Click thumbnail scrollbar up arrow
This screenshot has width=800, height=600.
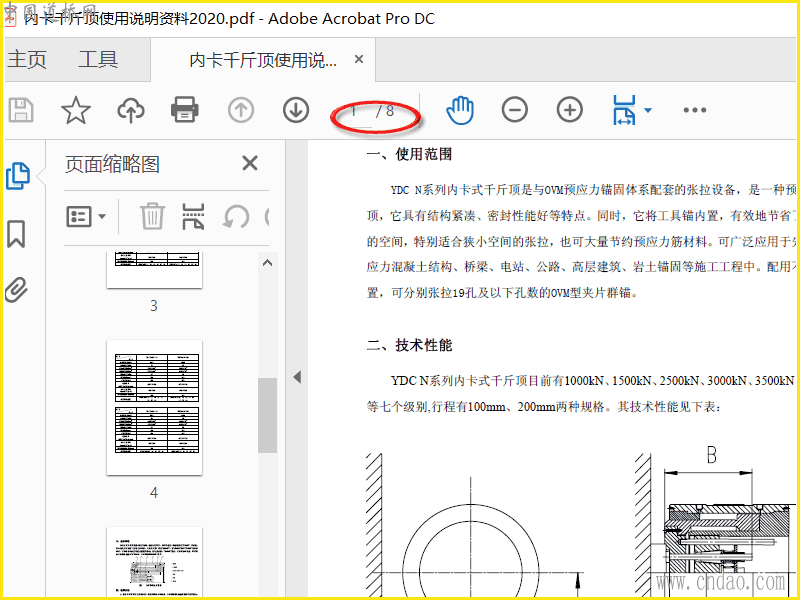point(267,263)
